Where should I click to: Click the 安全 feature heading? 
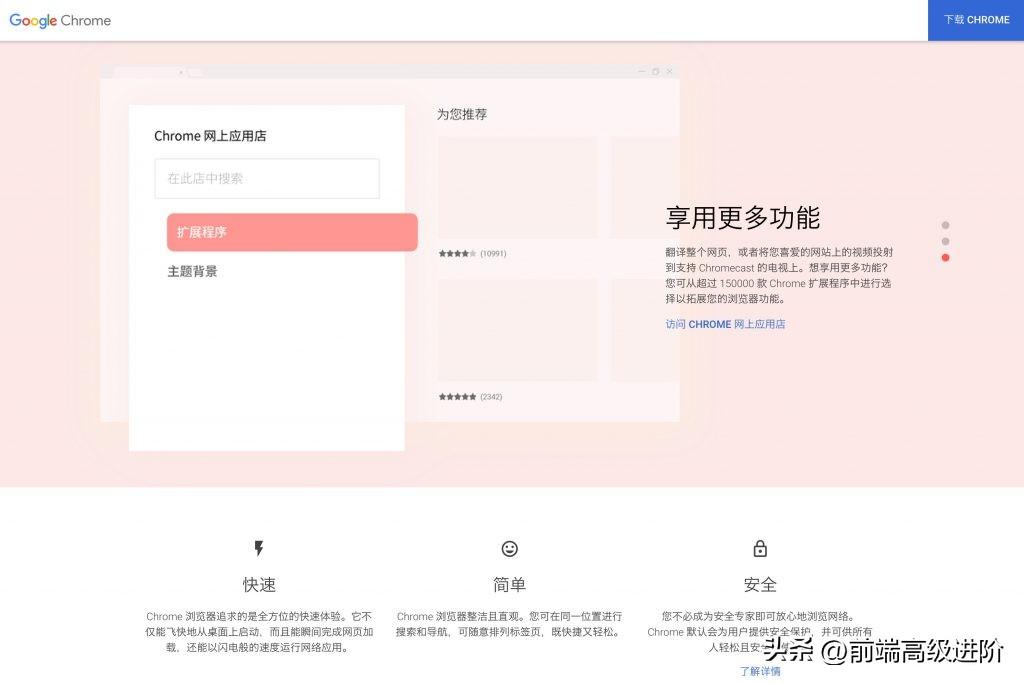click(x=760, y=584)
